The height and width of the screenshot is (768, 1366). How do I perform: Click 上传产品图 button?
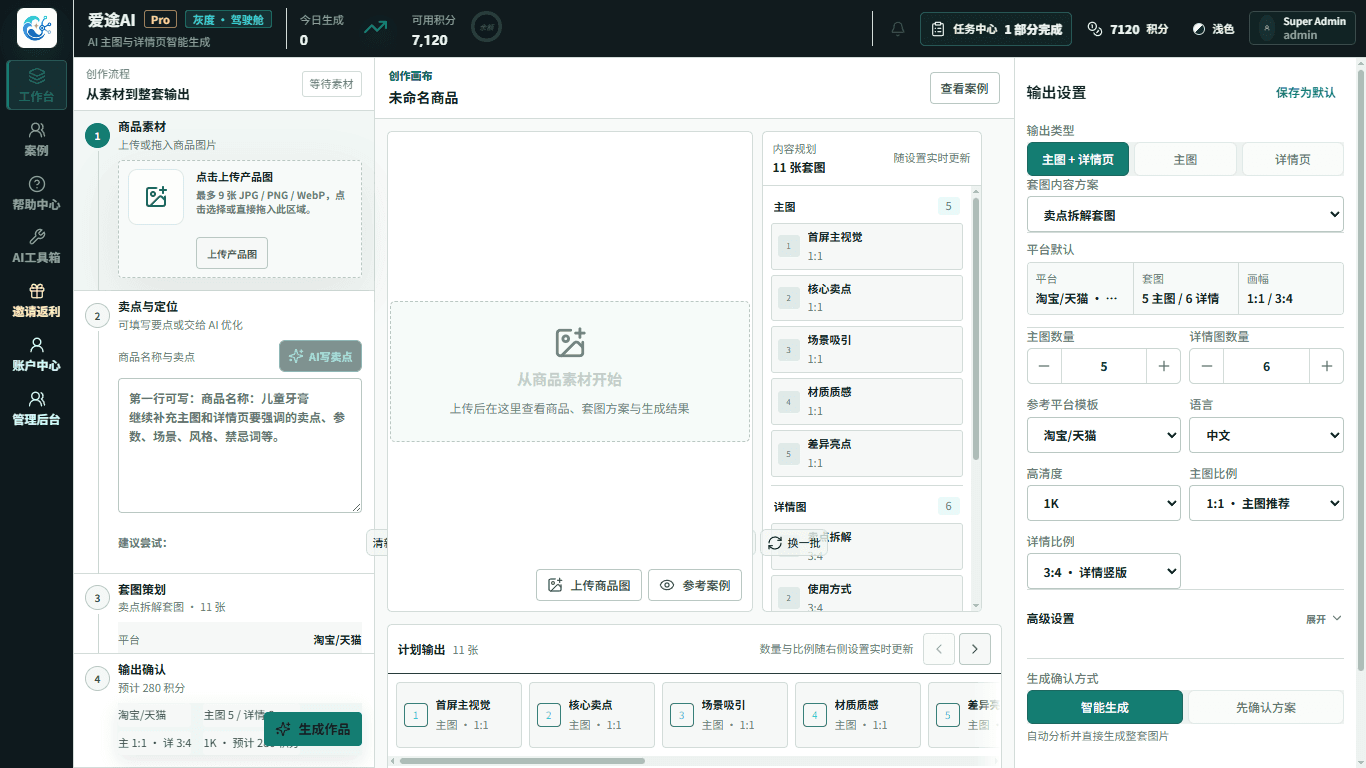click(x=232, y=254)
